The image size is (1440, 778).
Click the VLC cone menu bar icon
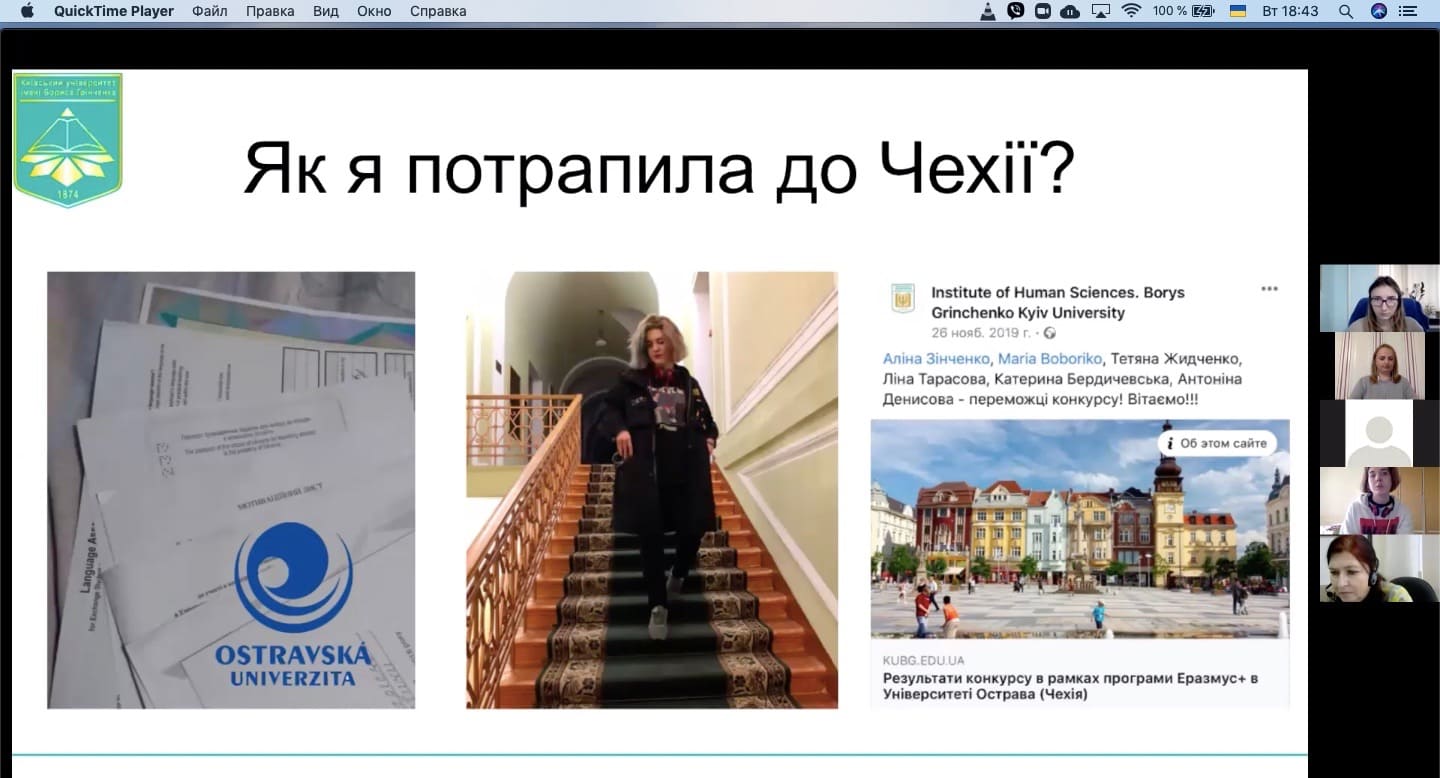pyautogui.click(x=988, y=11)
